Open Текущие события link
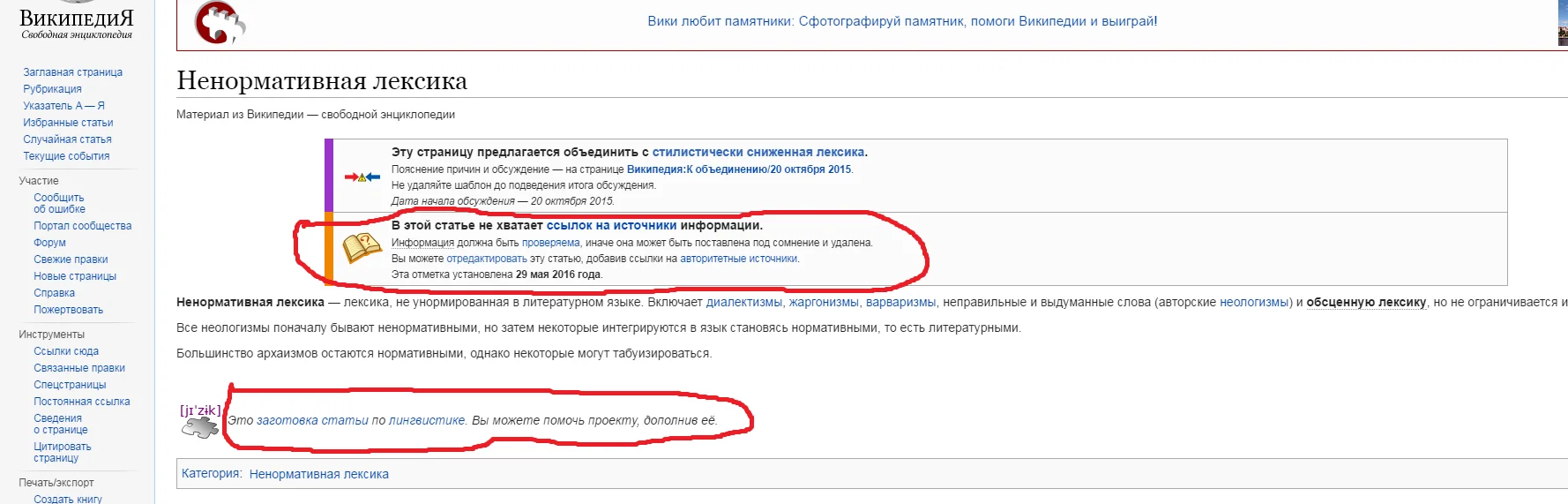This screenshot has height=504, width=1568. tap(66, 156)
